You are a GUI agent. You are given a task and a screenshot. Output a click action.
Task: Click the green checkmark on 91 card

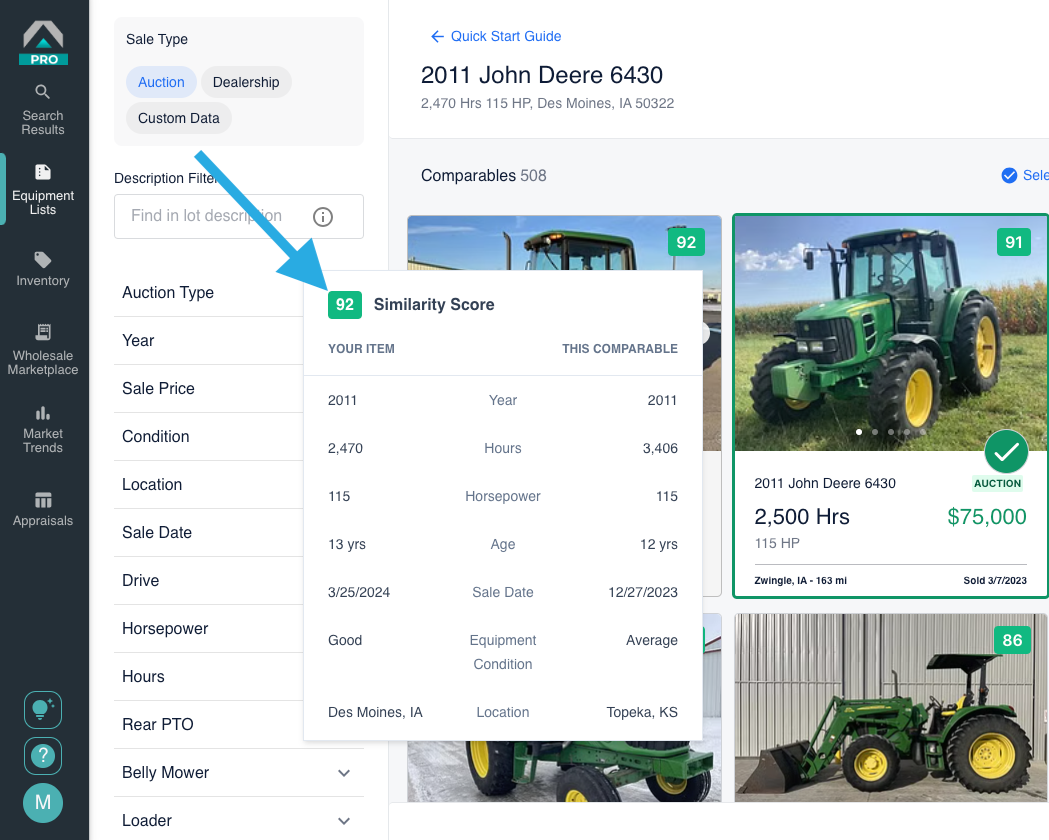click(1006, 452)
